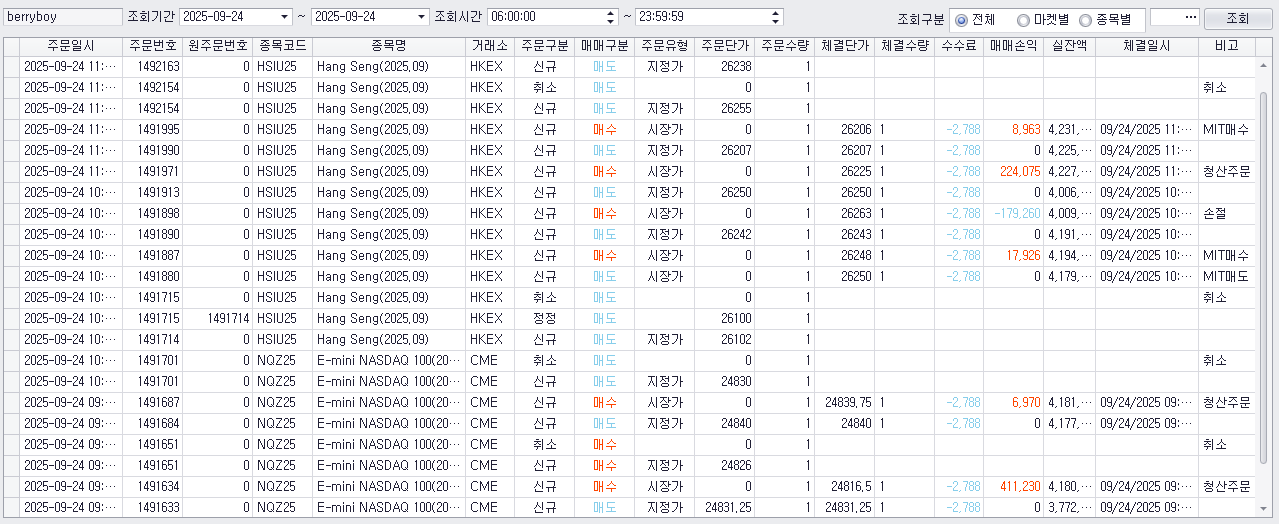Click the 실잔액 column header
Viewport: 1279px width, 524px height.
[1069, 46]
